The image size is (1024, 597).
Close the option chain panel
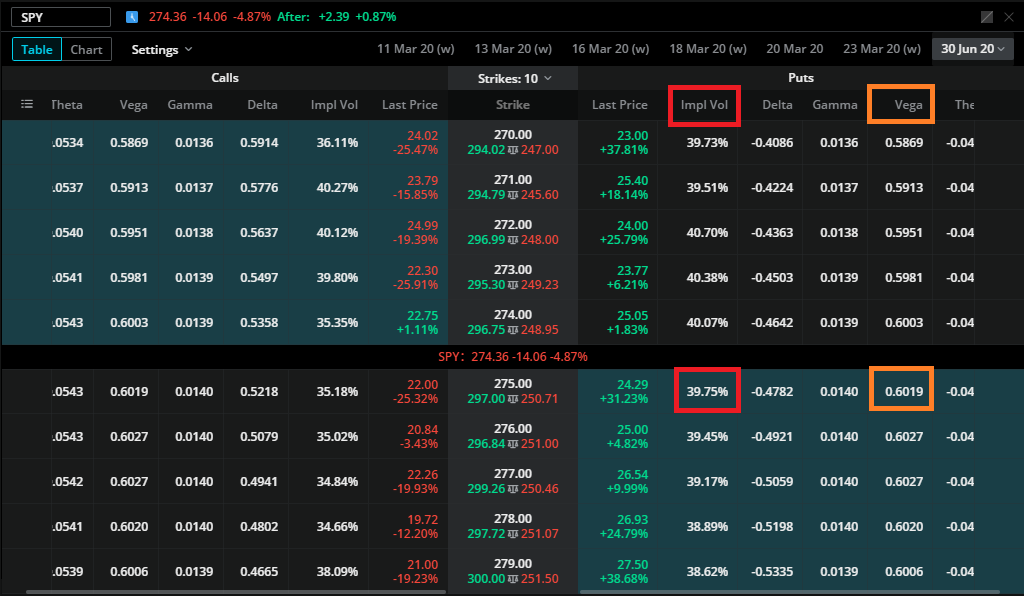point(1009,17)
